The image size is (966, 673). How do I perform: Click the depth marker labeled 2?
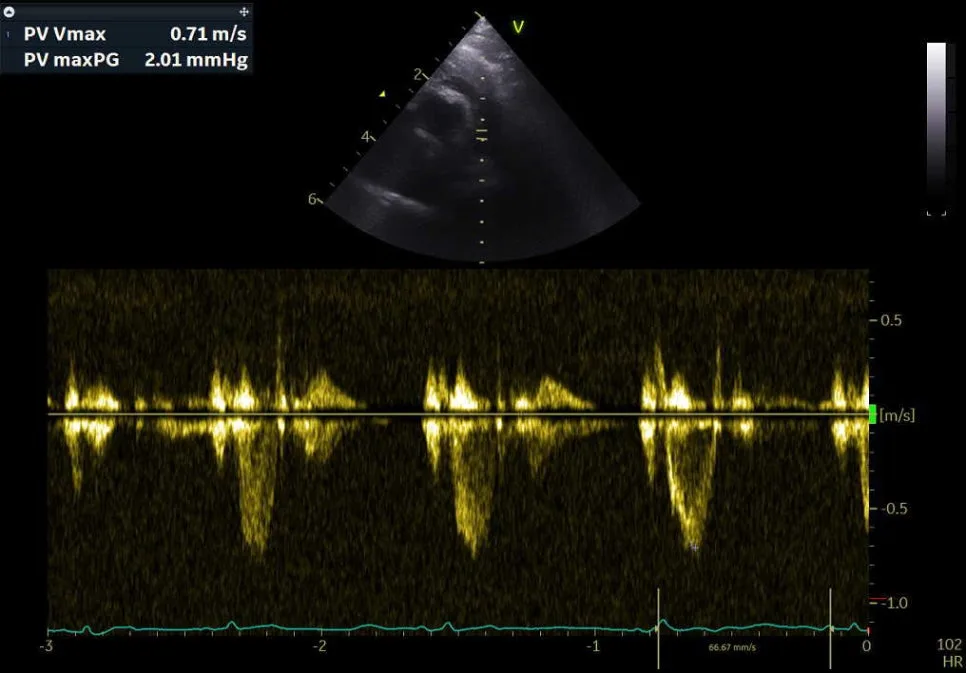point(418,75)
